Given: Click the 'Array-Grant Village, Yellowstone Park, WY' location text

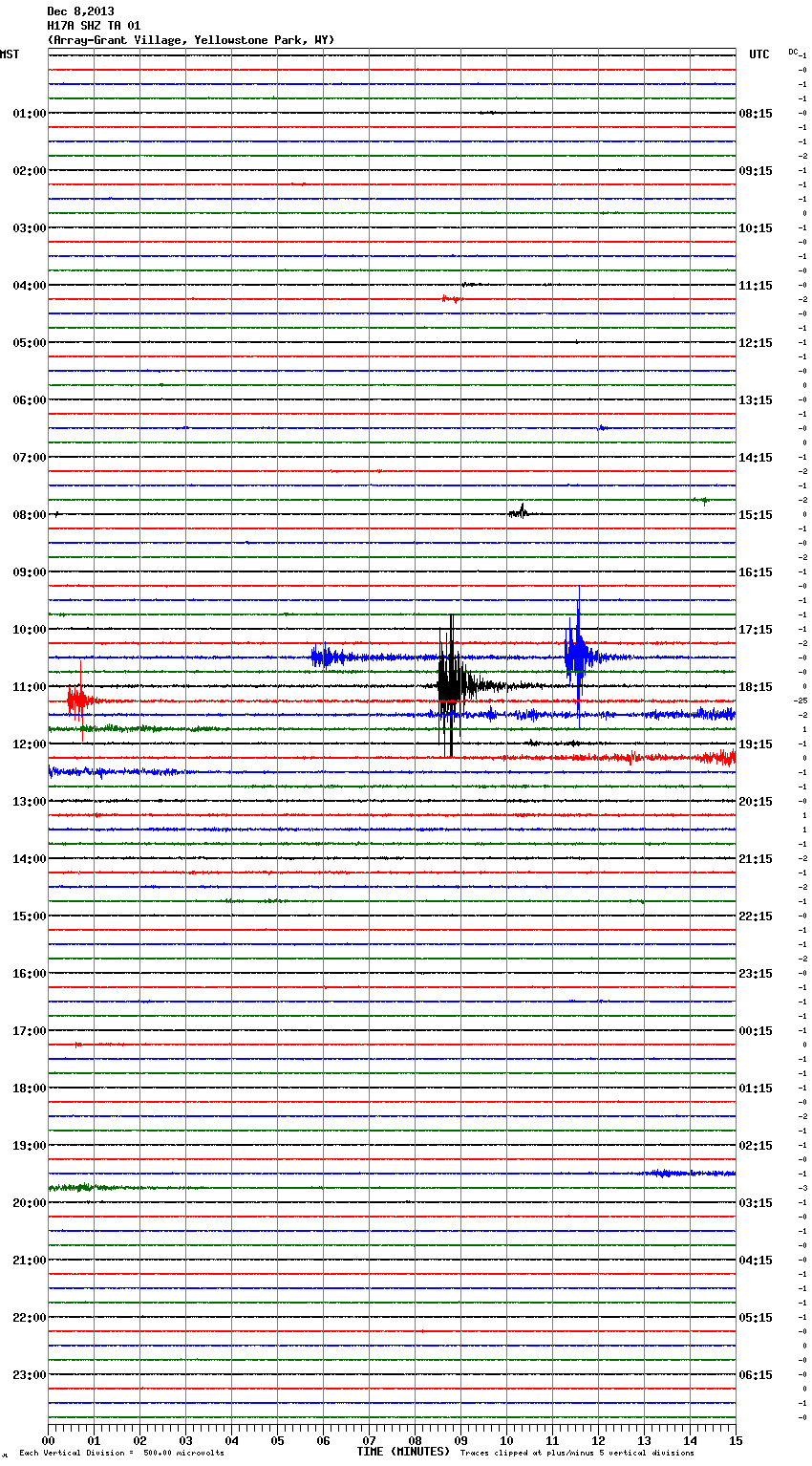Looking at the screenshot, I should (191, 40).
